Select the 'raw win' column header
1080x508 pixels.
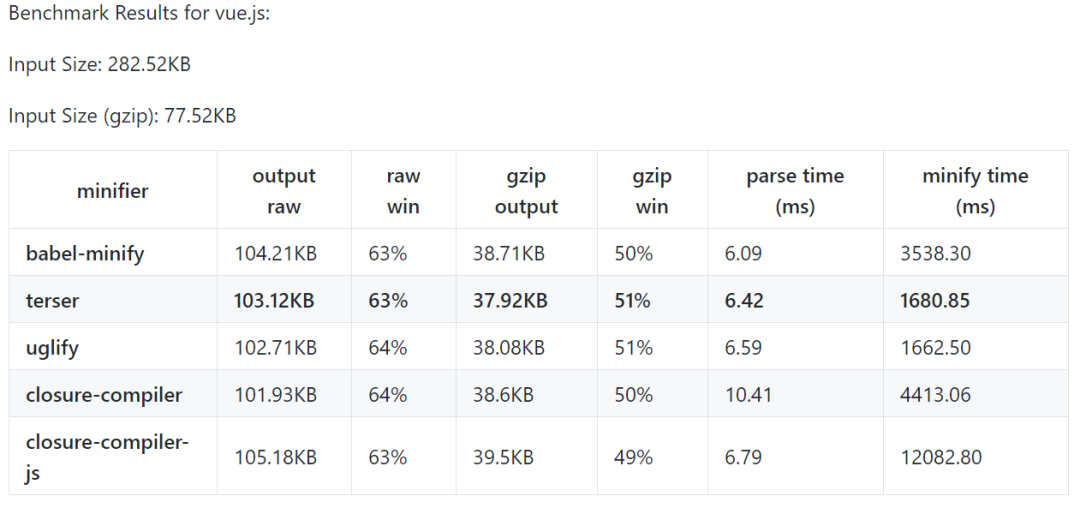coord(403,191)
